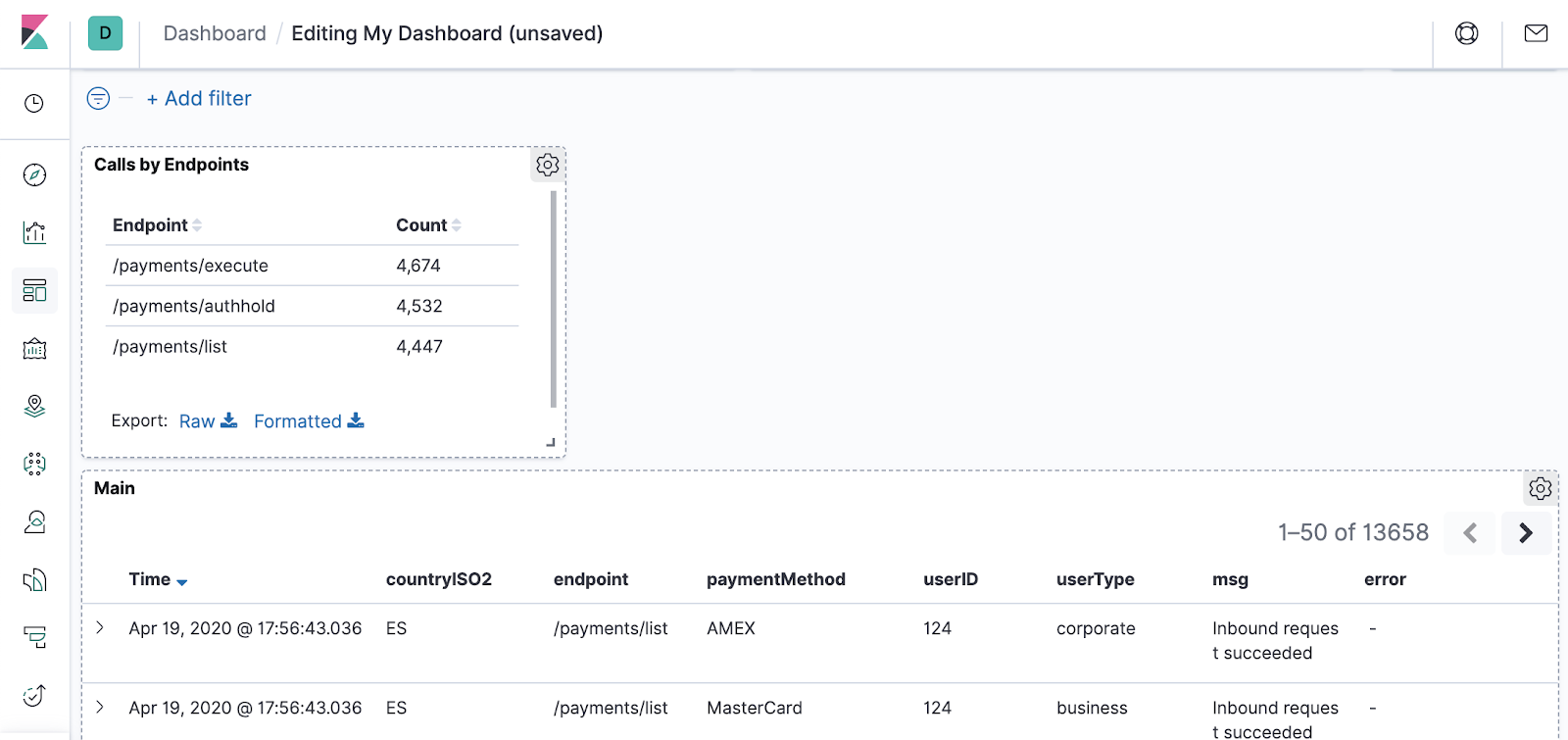The width and height of the screenshot is (1568, 740).
Task: Click the Add filter link
Action: tap(199, 98)
